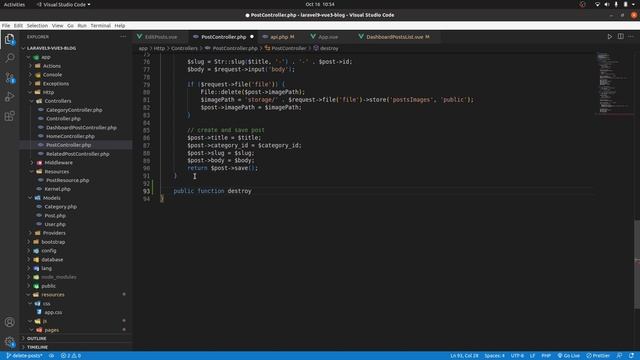Open the Visual Studio Code app menu
The image size is (640, 360).
click(63, 4)
